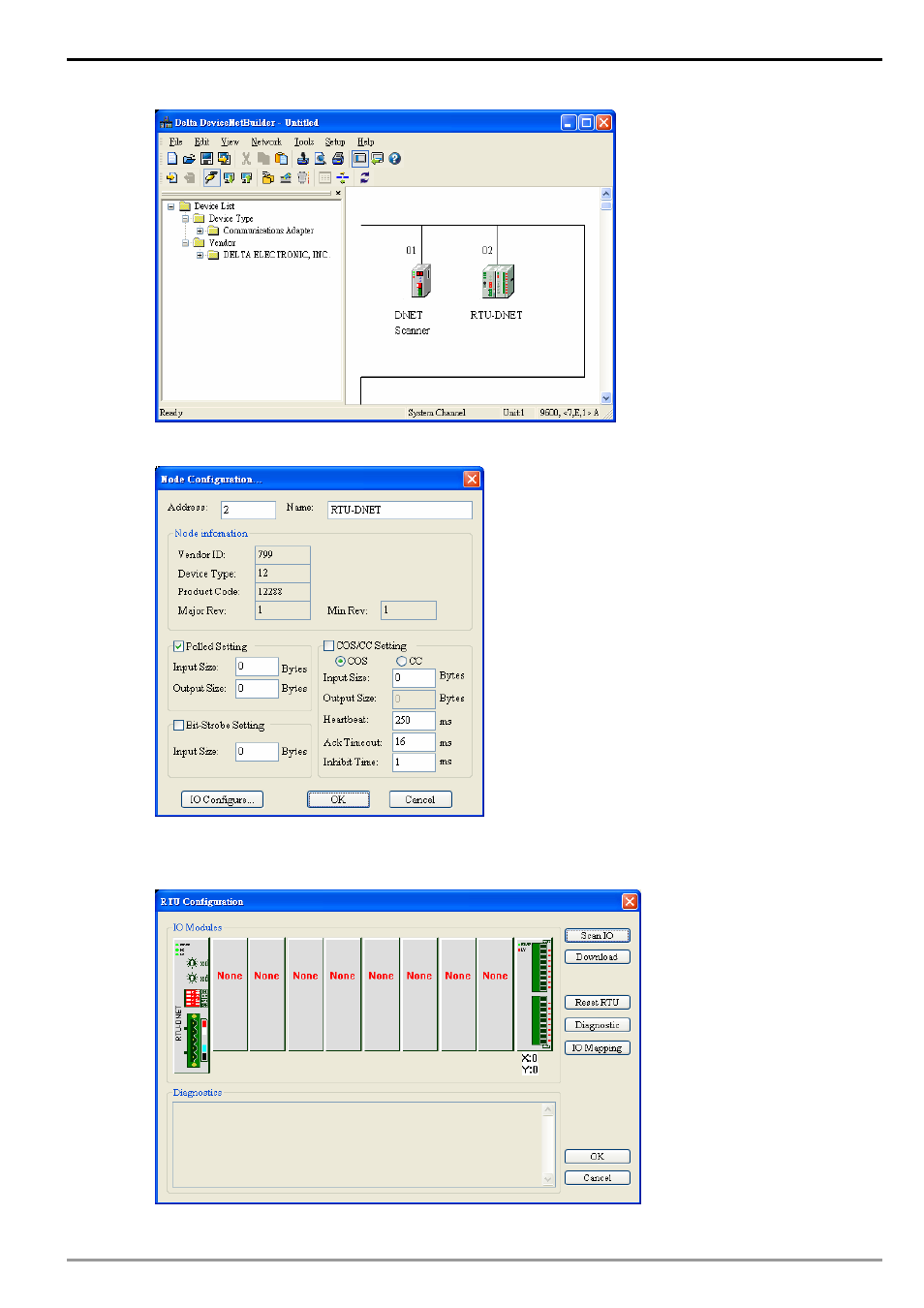Enable the COS/CC Setting checkbox
Screen dimensions: 924x1308
click(328, 645)
